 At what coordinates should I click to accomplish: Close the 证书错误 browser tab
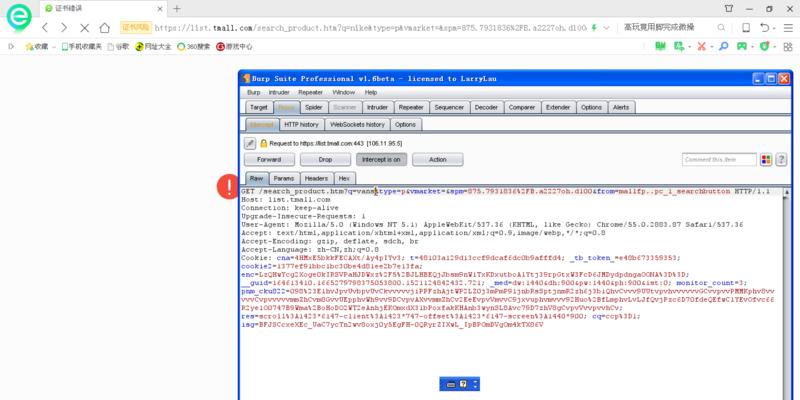point(160,9)
